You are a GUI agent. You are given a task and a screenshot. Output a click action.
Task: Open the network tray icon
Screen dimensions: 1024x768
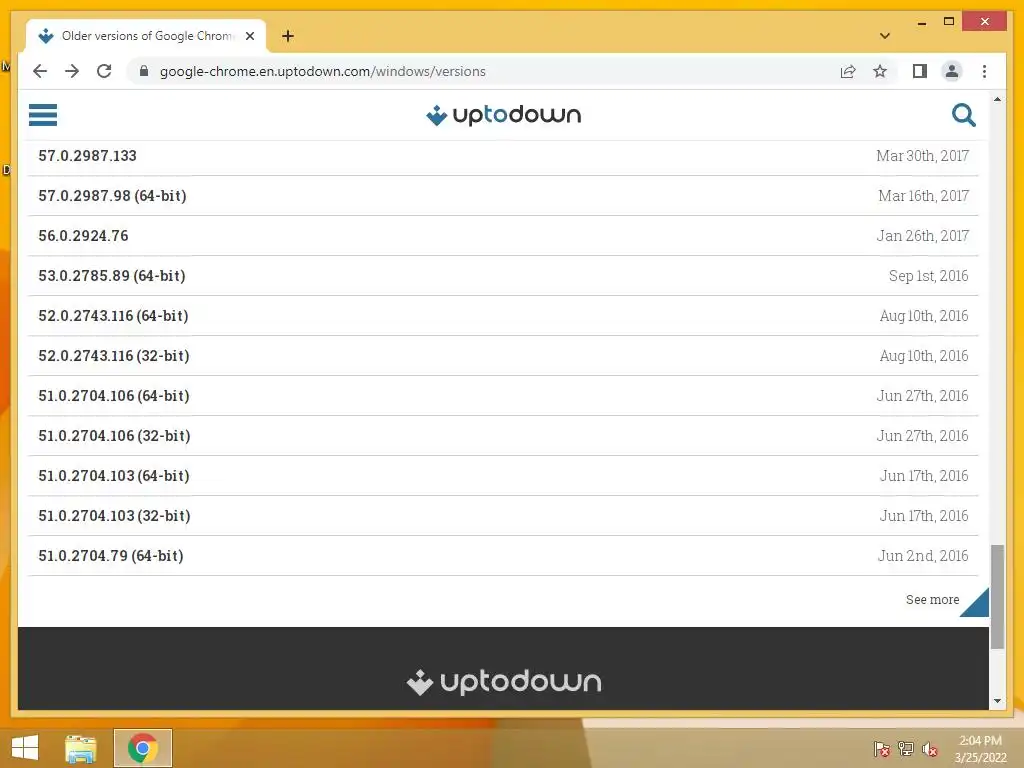[906, 749]
